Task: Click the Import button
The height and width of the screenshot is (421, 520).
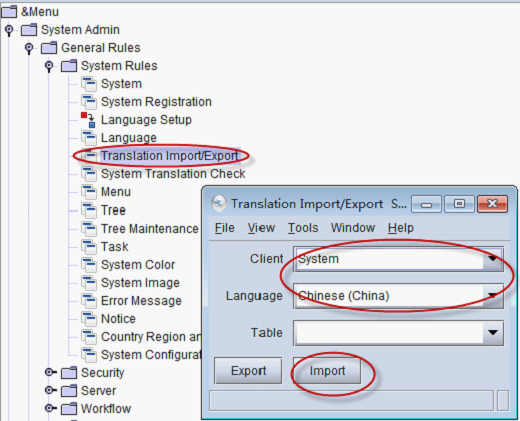Action: (327, 371)
